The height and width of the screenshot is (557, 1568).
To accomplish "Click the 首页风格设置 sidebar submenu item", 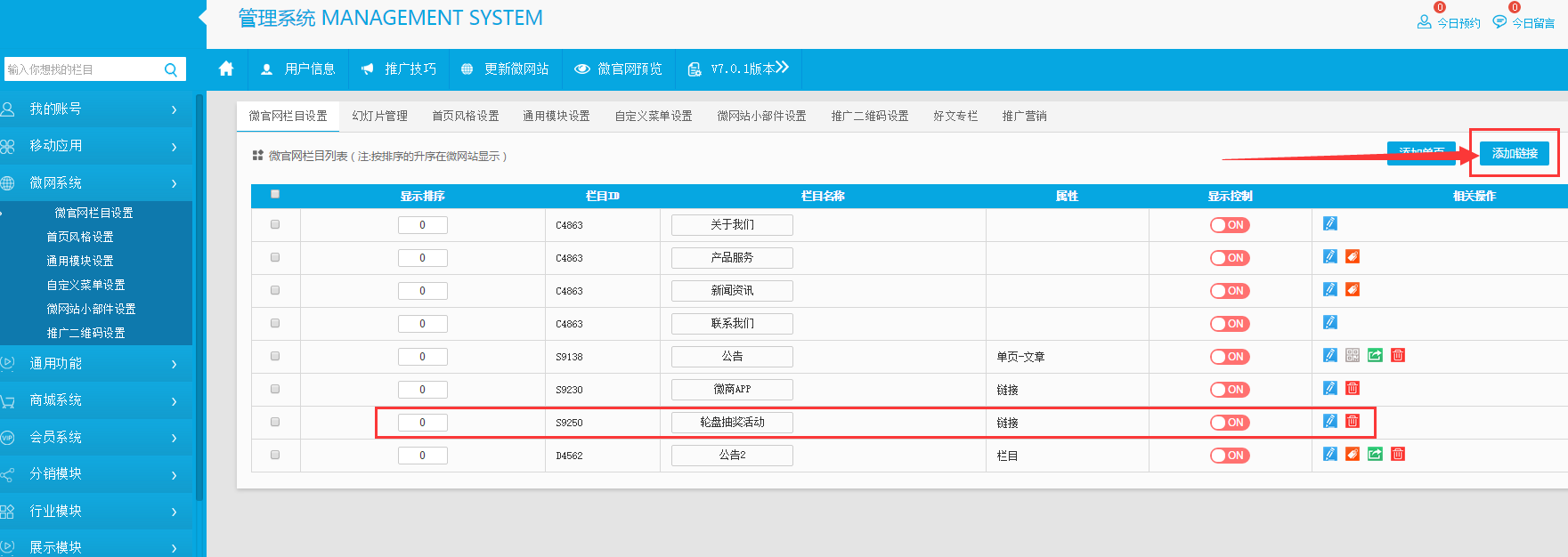I will (80, 237).
